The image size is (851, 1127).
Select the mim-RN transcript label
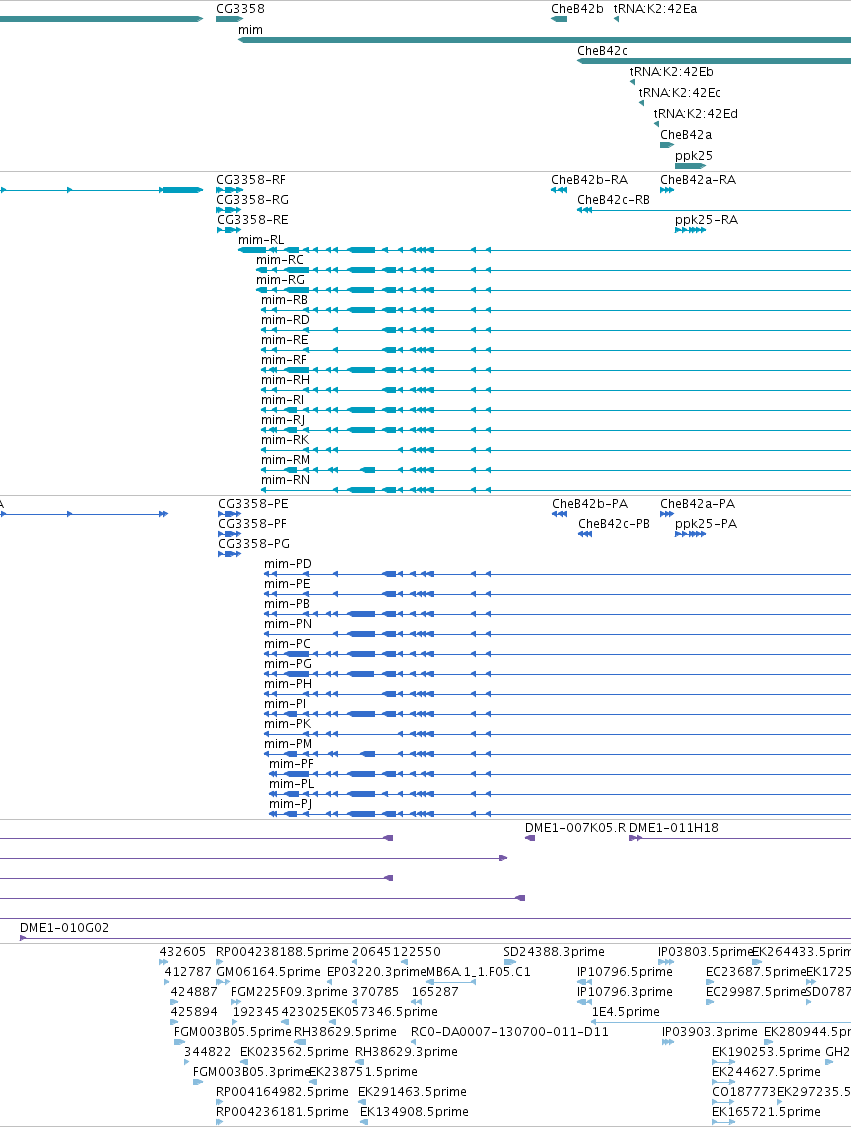(285, 480)
